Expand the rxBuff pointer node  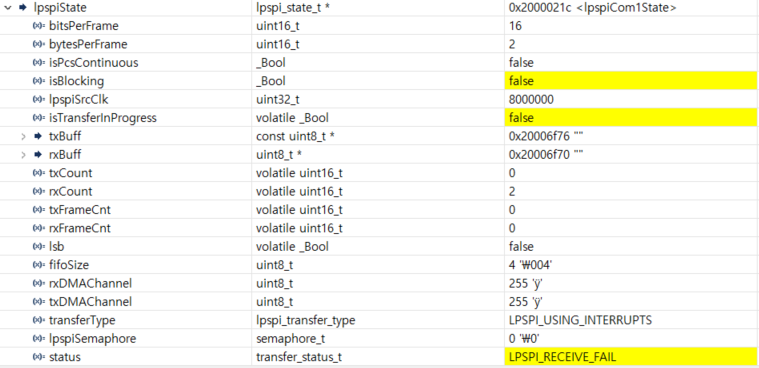coord(23,155)
